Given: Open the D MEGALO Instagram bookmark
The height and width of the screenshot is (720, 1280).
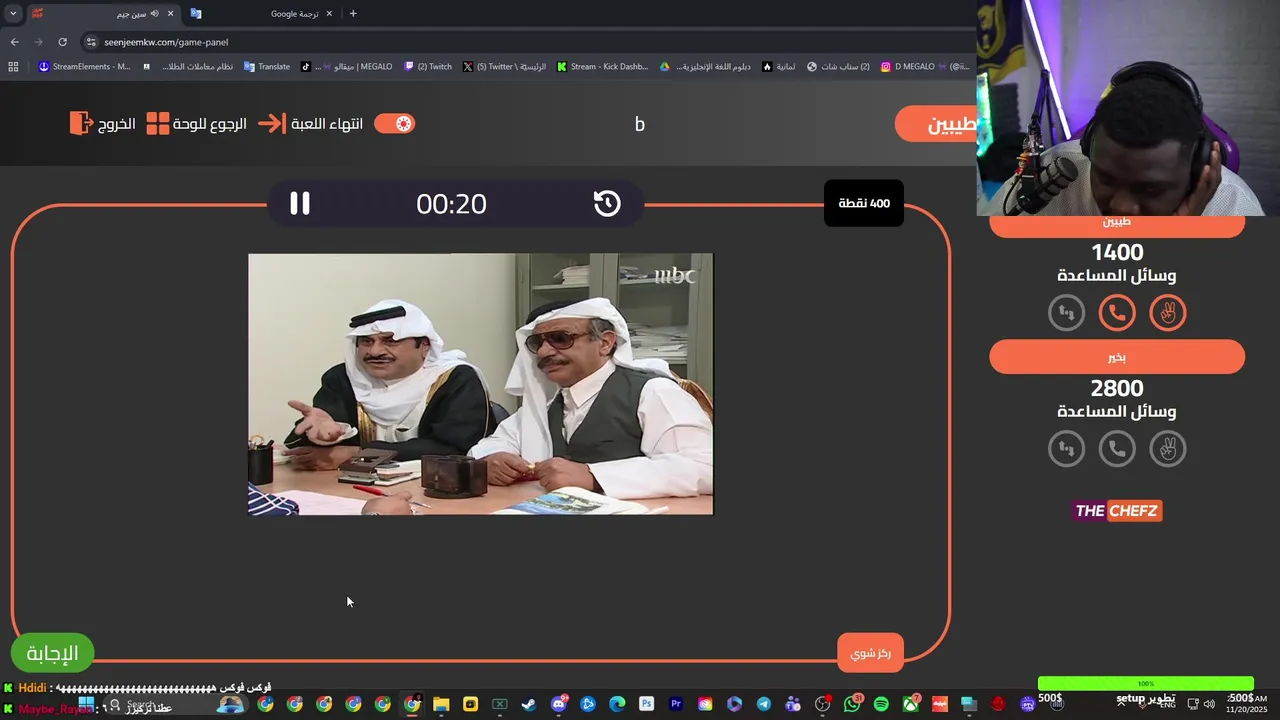Looking at the screenshot, I should (x=925, y=67).
